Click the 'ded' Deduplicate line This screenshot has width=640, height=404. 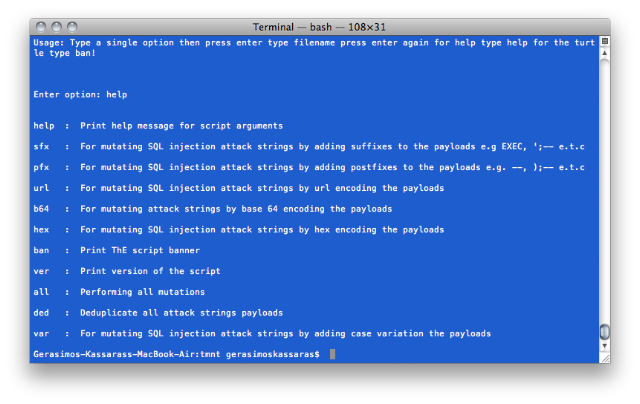(158, 313)
